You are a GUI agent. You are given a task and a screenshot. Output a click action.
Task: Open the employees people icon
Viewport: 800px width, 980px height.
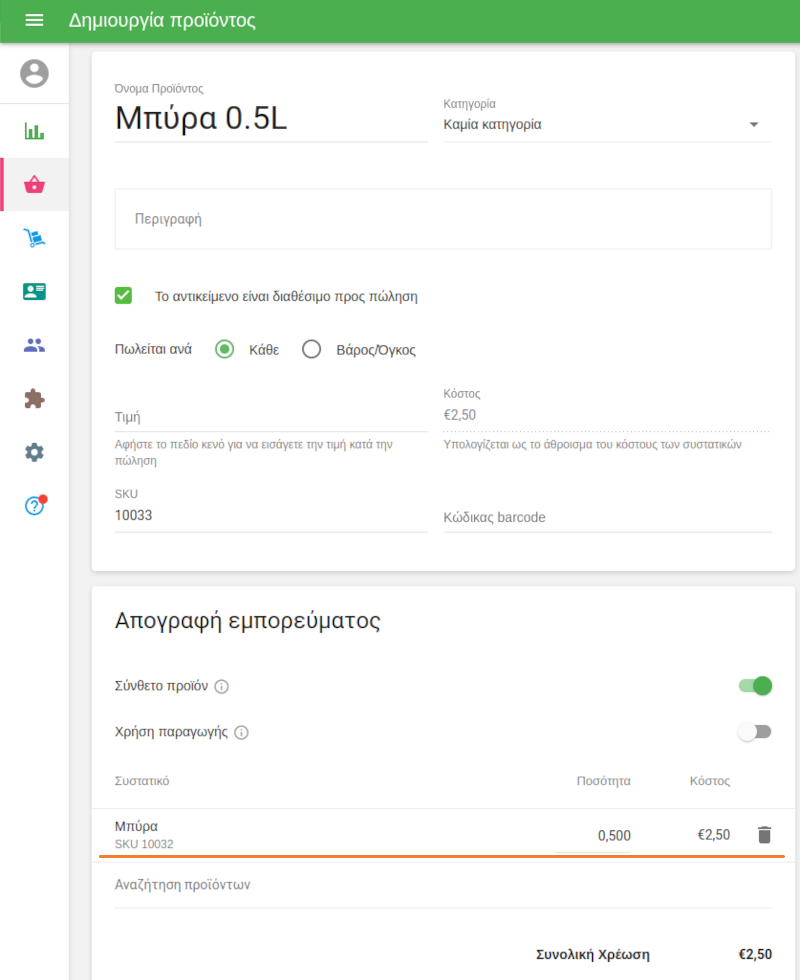[x=34, y=345]
